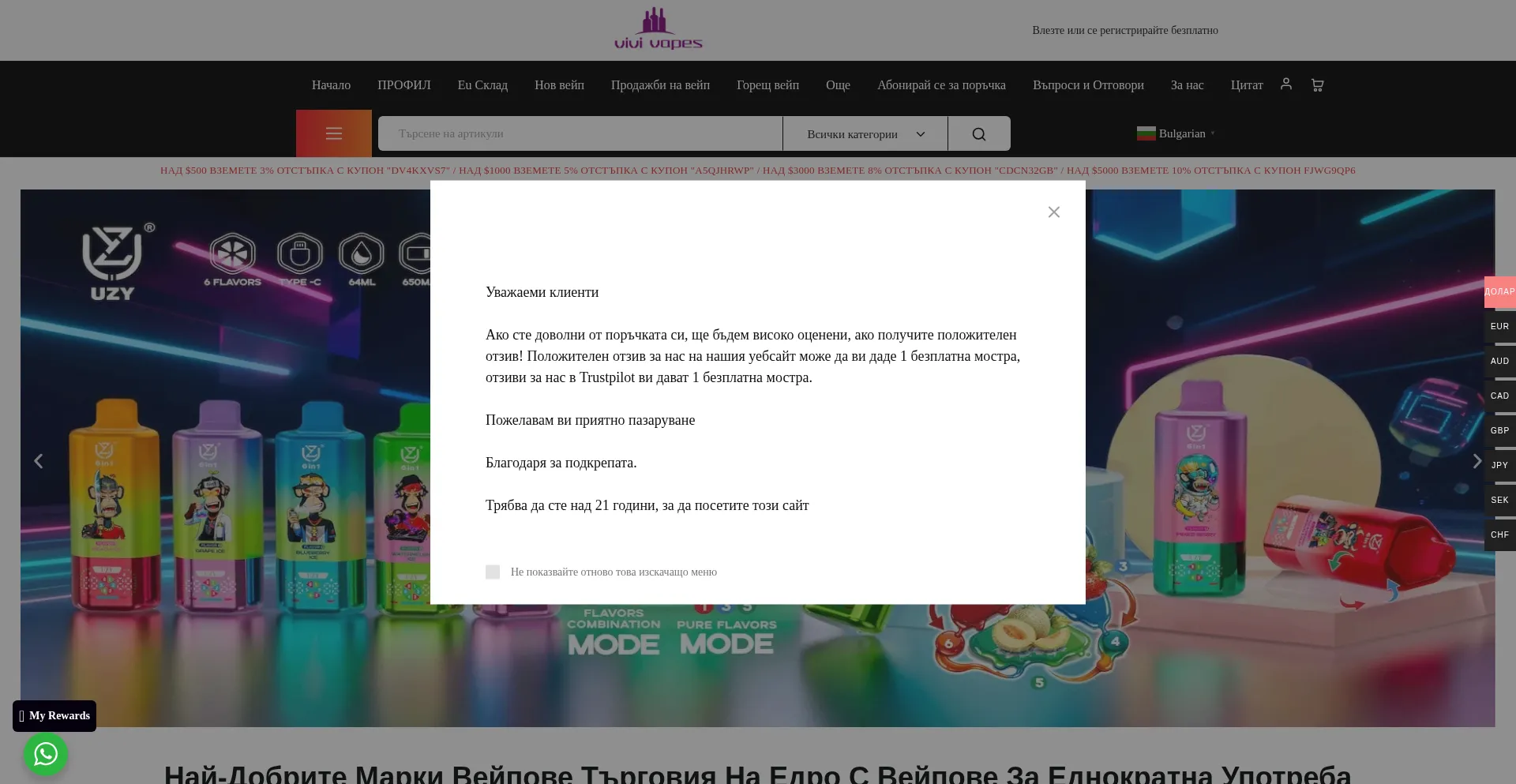
Task: Switch currency to GBP
Action: pyautogui.click(x=1500, y=431)
